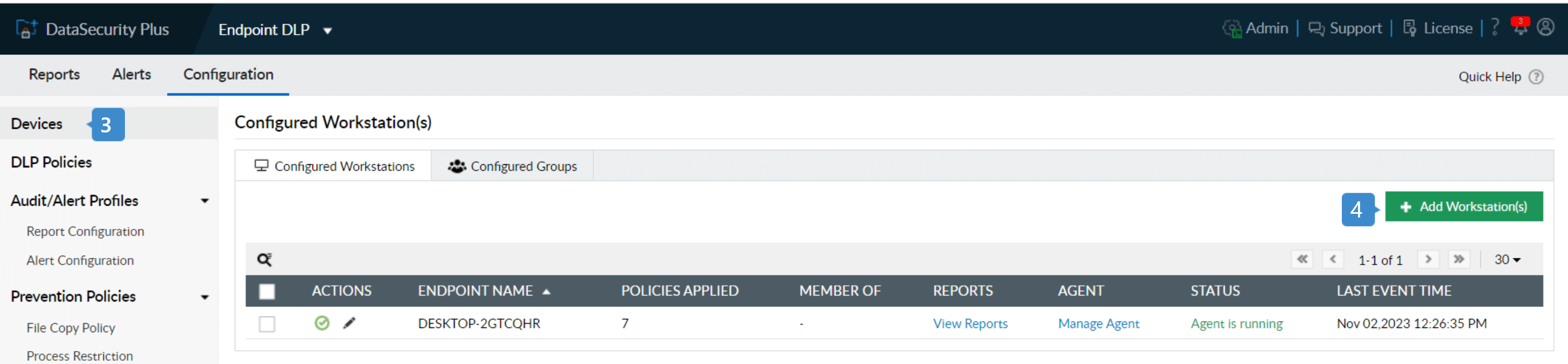The height and width of the screenshot is (364, 1568).
Task: Sort by the Endpoint Name column header
Action: click(x=475, y=291)
